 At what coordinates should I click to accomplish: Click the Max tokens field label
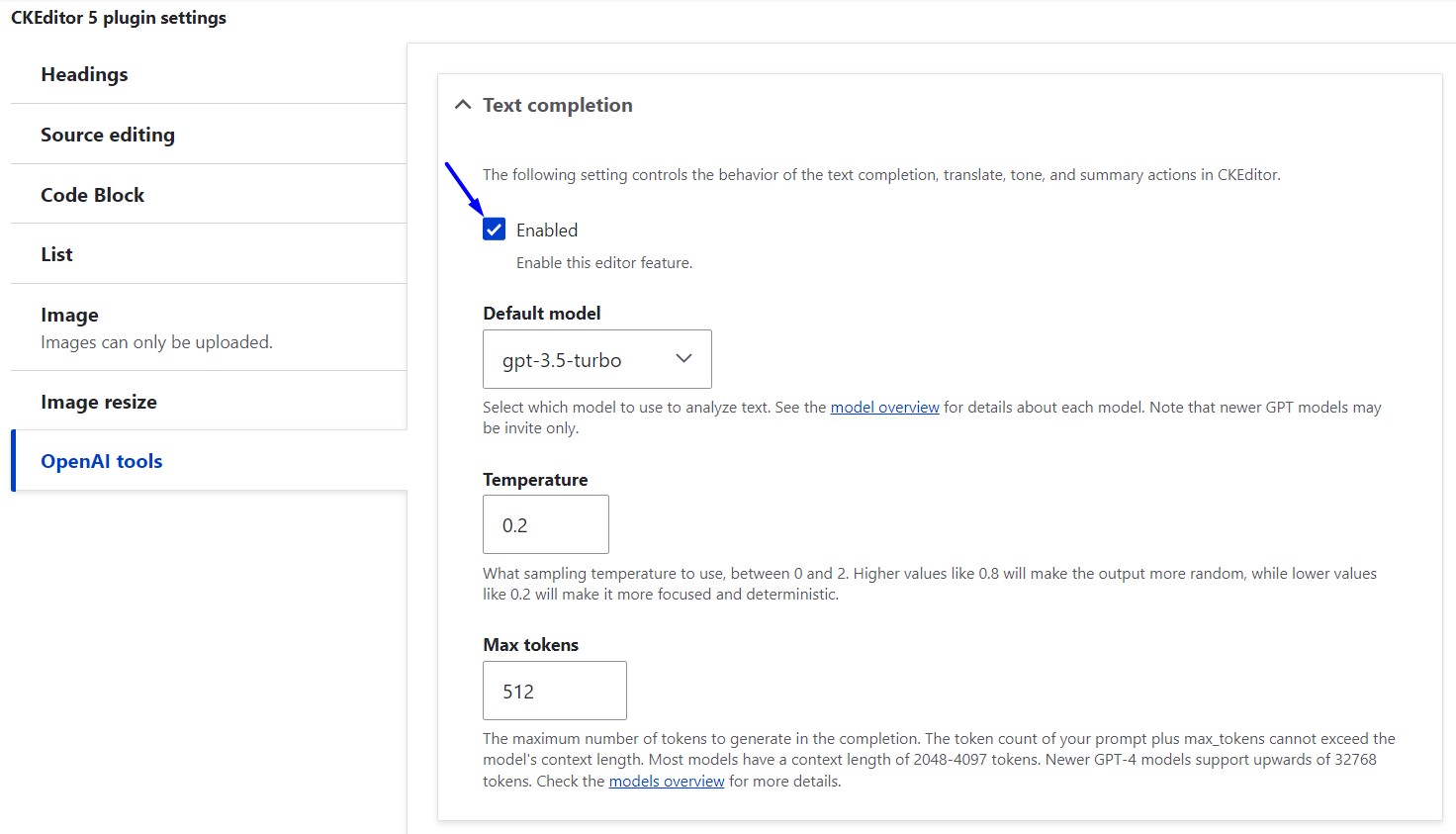point(531,645)
